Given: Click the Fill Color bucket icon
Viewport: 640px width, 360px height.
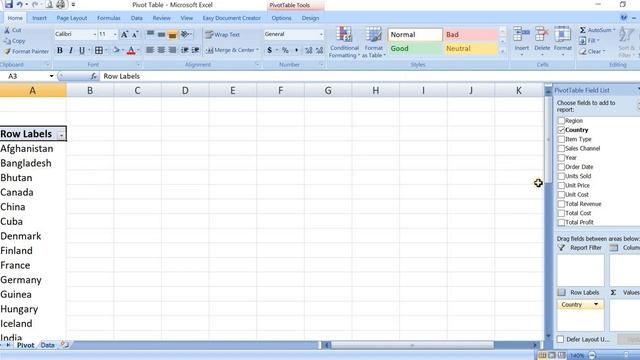Looking at the screenshot, I should click(116, 50).
